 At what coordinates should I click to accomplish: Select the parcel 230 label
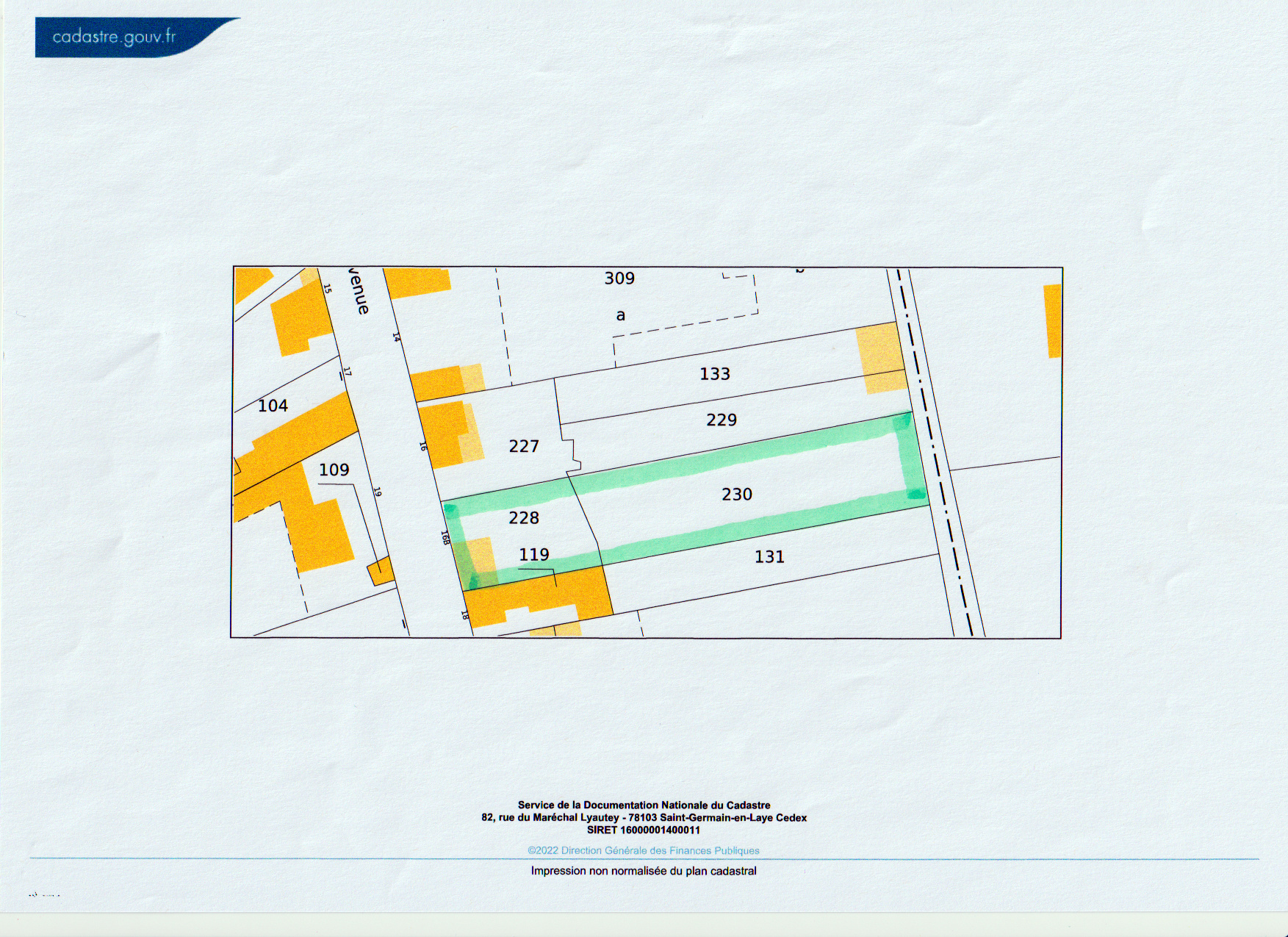[736, 495]
